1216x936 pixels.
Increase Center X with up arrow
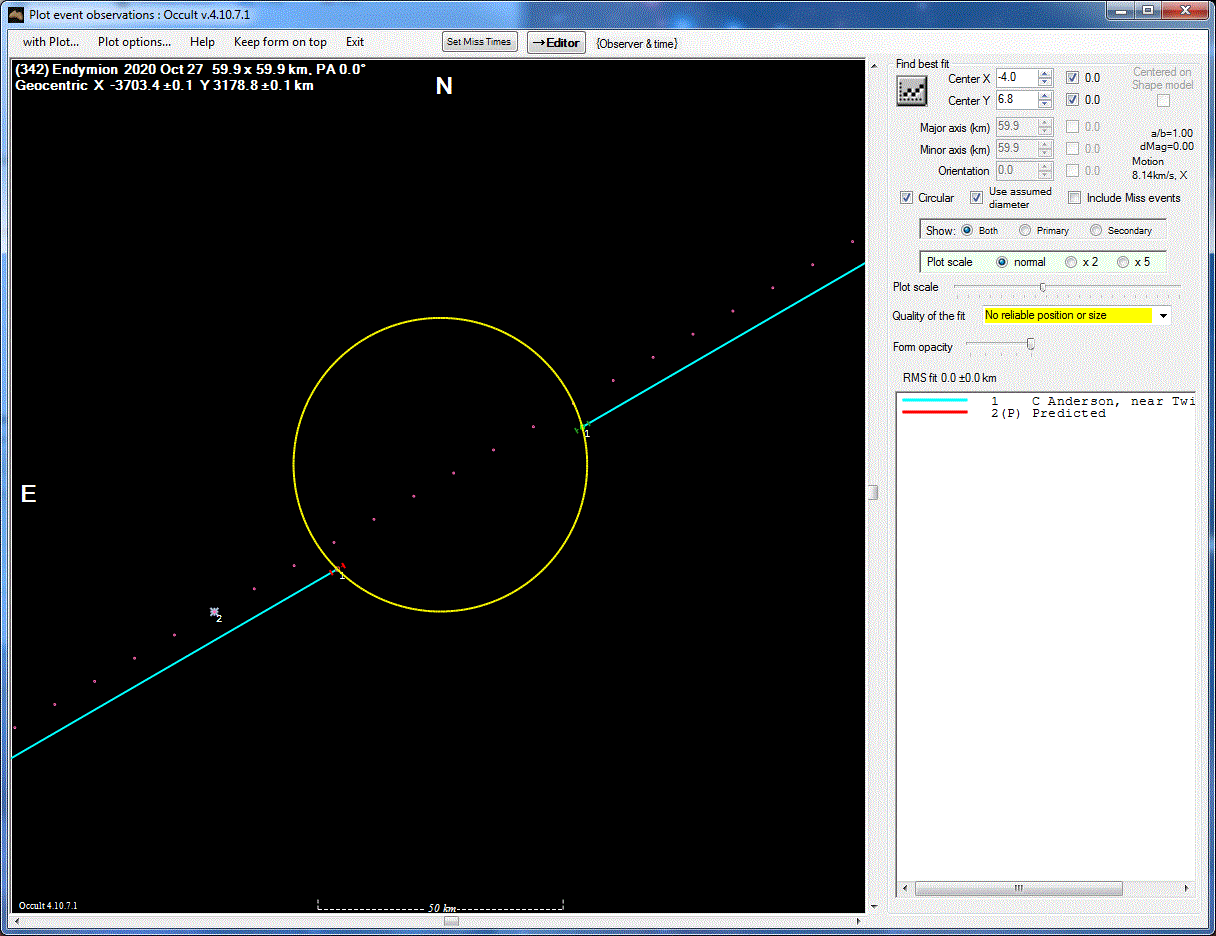(x=1045, y=74)
